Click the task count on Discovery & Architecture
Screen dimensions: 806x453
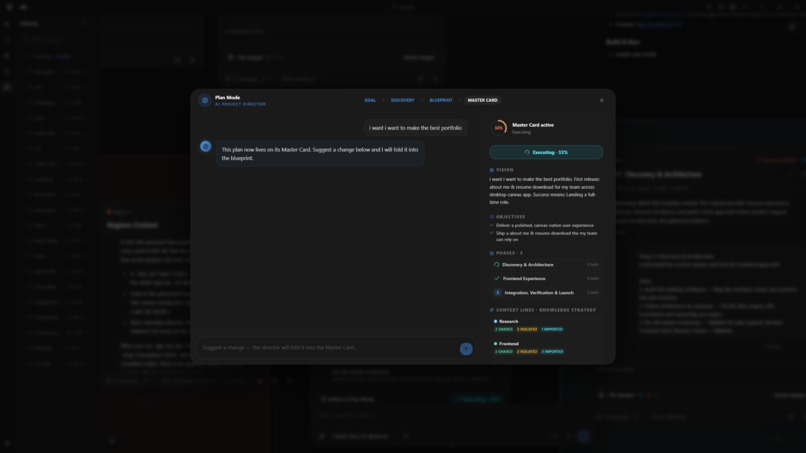click(x=593, y=265)
